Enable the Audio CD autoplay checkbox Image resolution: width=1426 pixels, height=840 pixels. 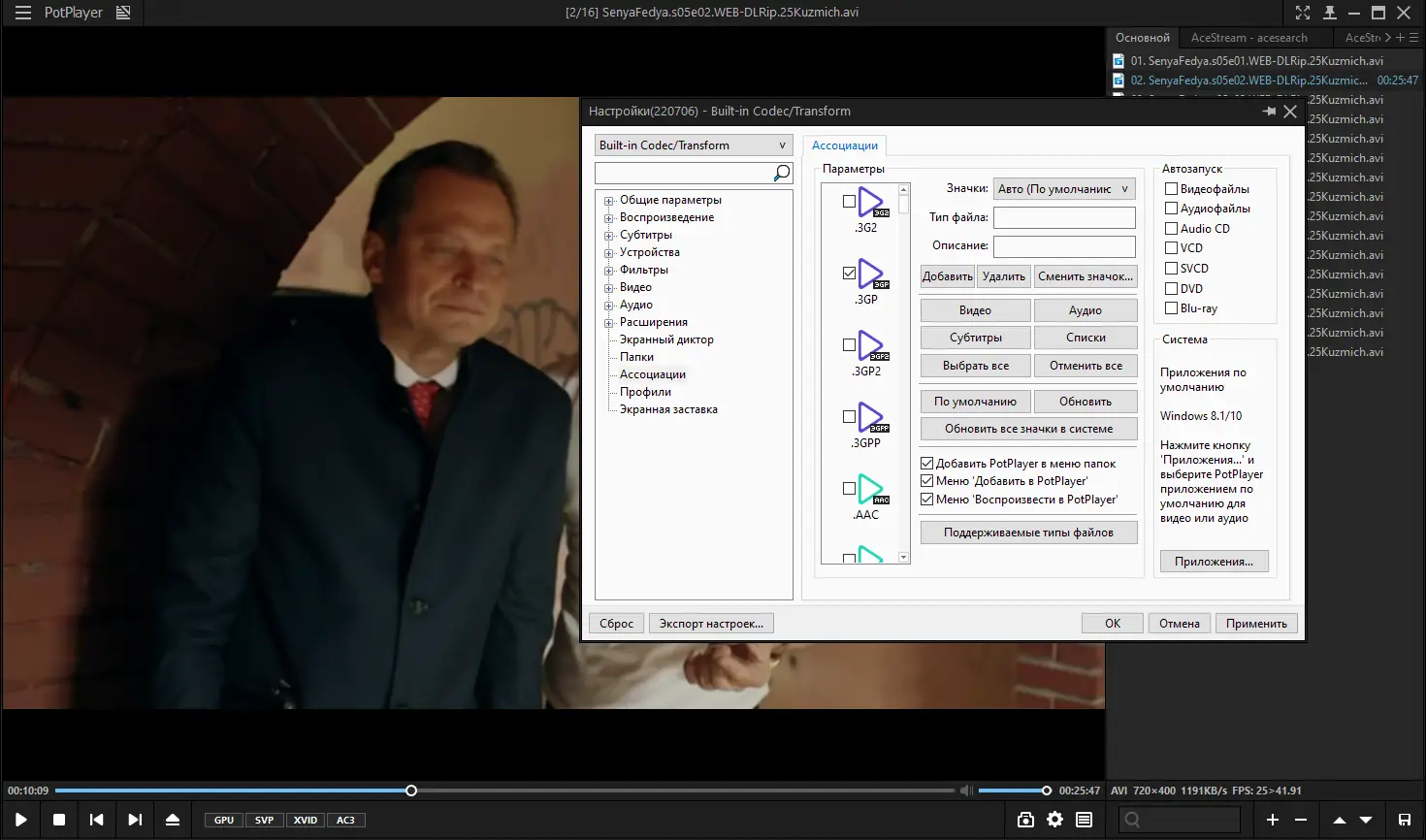pos(1171,229)
